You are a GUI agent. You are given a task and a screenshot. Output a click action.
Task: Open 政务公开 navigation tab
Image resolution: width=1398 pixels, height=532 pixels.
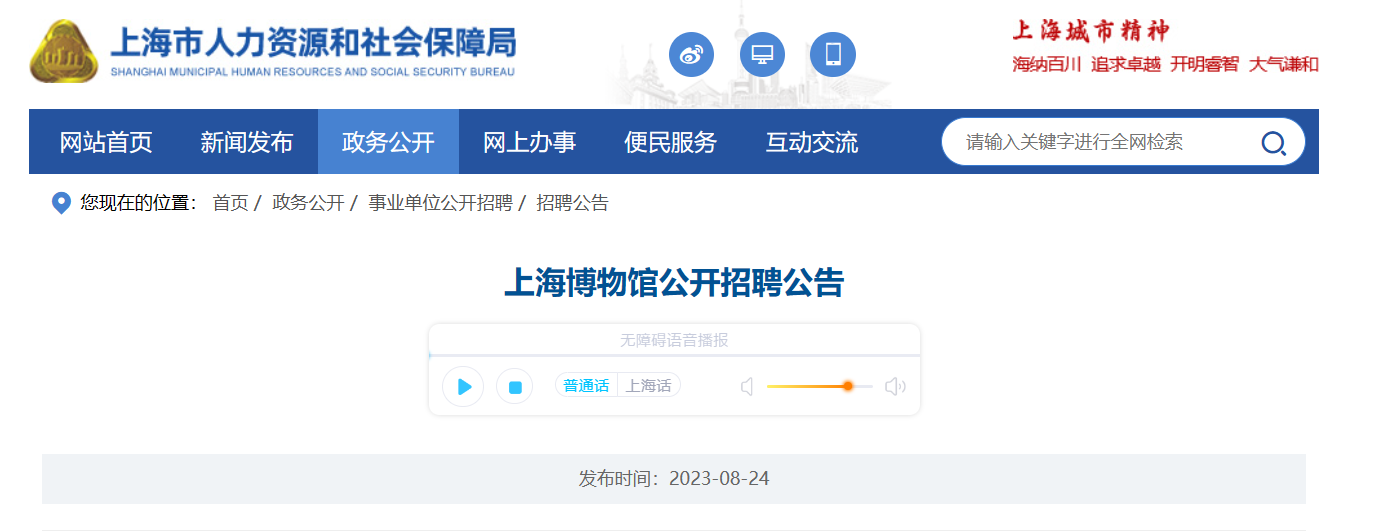[388, 142]
